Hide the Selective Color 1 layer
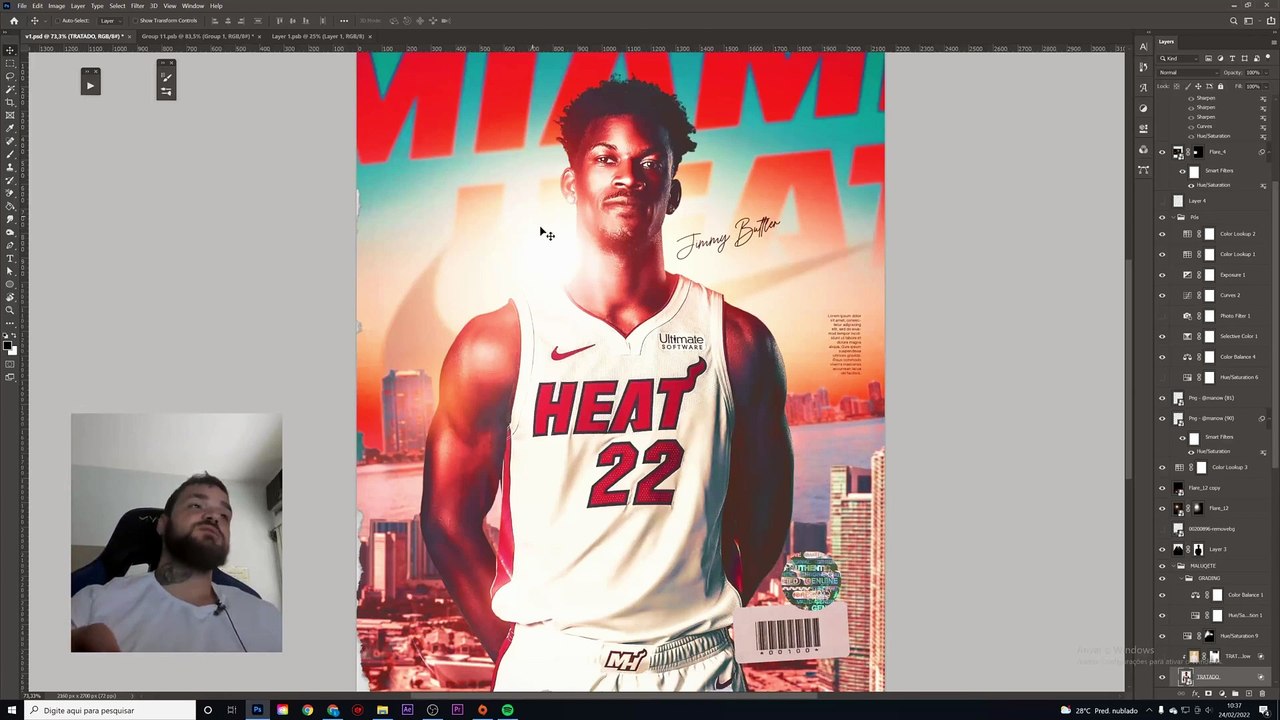The height and width of the screenshot is (720, 1280). 1162,336
